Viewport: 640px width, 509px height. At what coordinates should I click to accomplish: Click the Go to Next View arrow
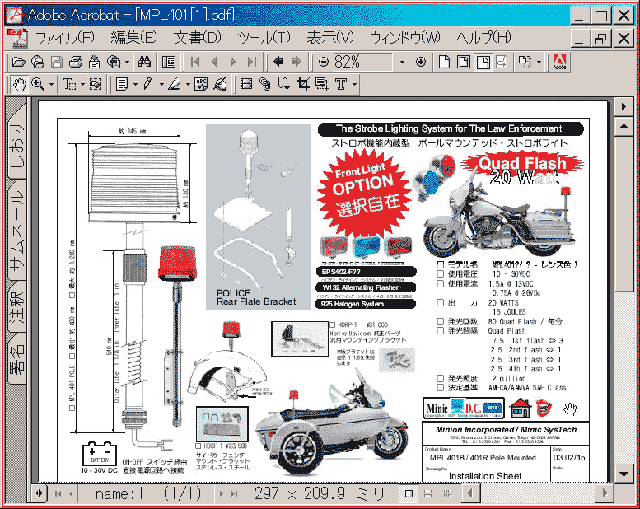(297, 62)
